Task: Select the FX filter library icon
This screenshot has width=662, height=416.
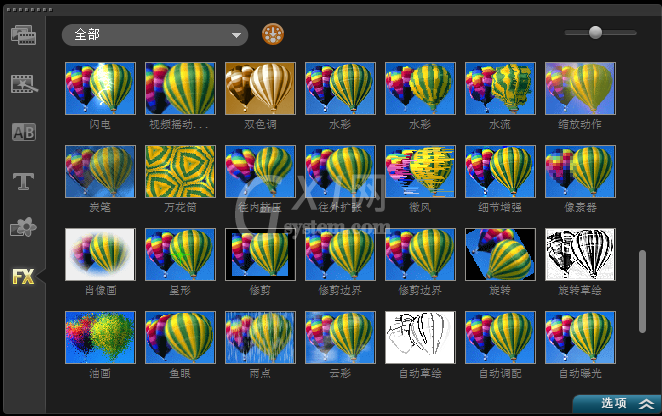Action: [x=23, y=277]
